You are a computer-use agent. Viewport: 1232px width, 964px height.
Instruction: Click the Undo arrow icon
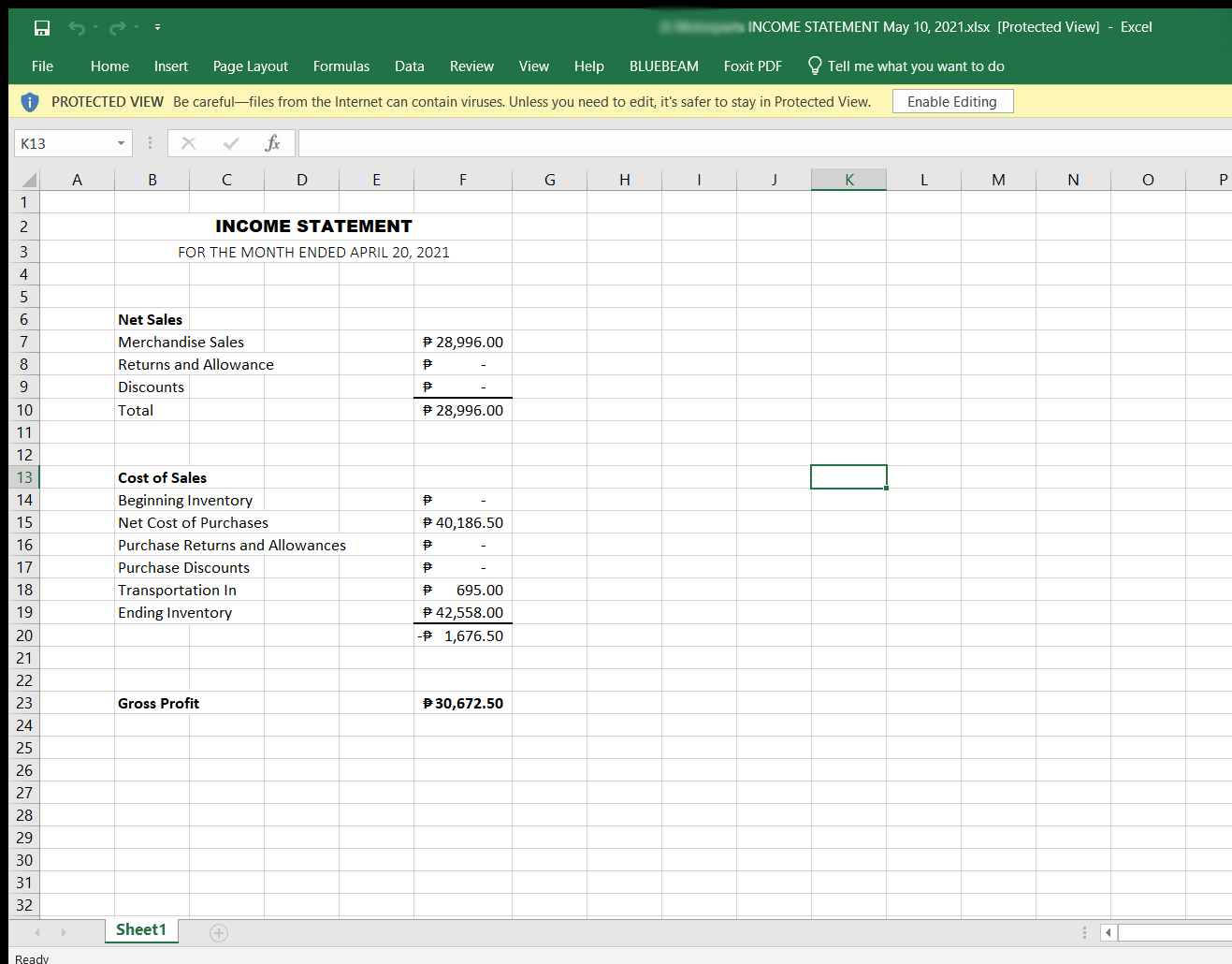click(77, 28)
